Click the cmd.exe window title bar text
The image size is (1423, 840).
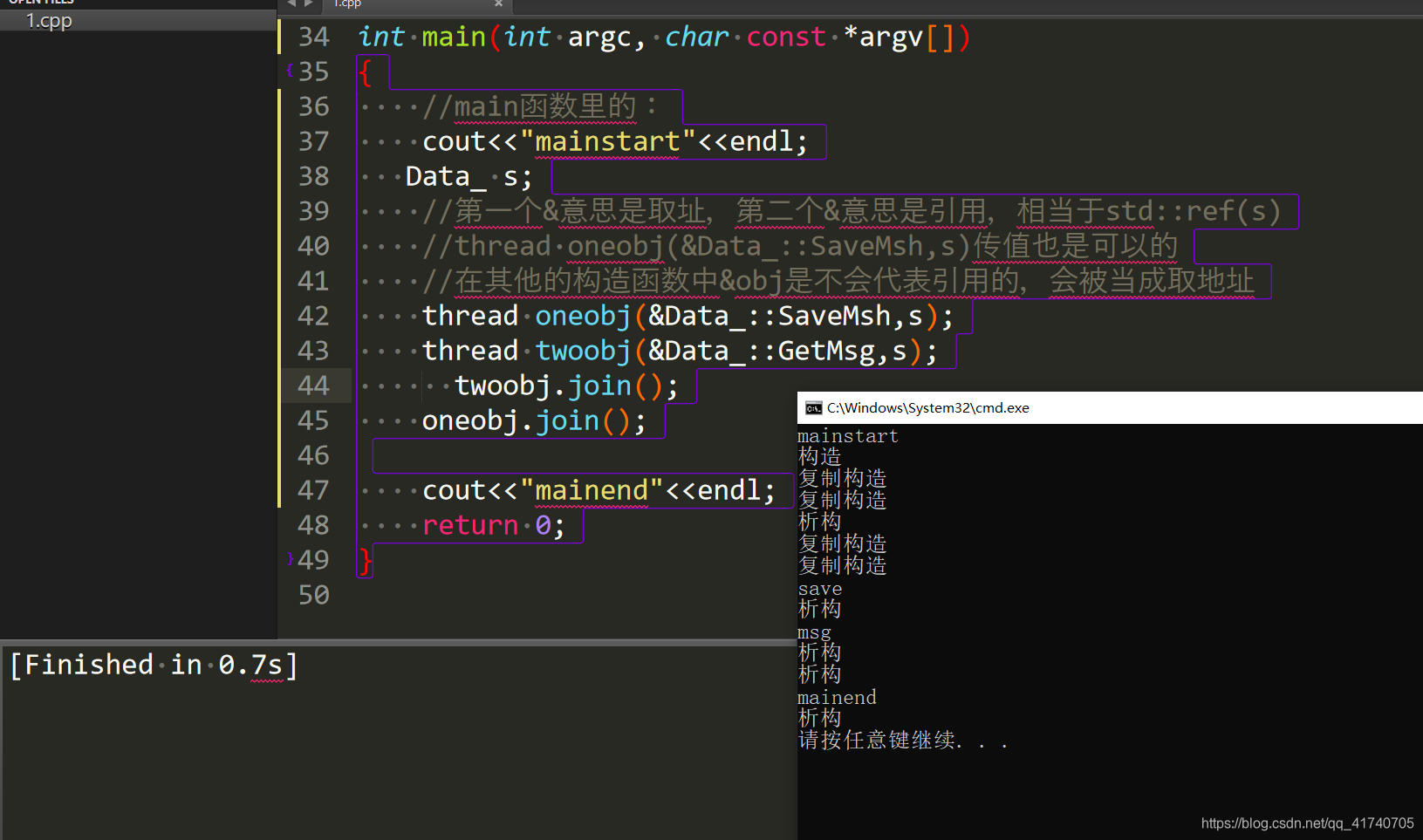click(928, 408)
